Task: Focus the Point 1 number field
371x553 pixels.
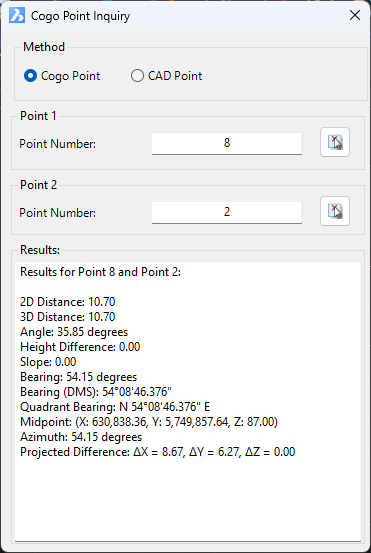Action: (x=227, y=143)
